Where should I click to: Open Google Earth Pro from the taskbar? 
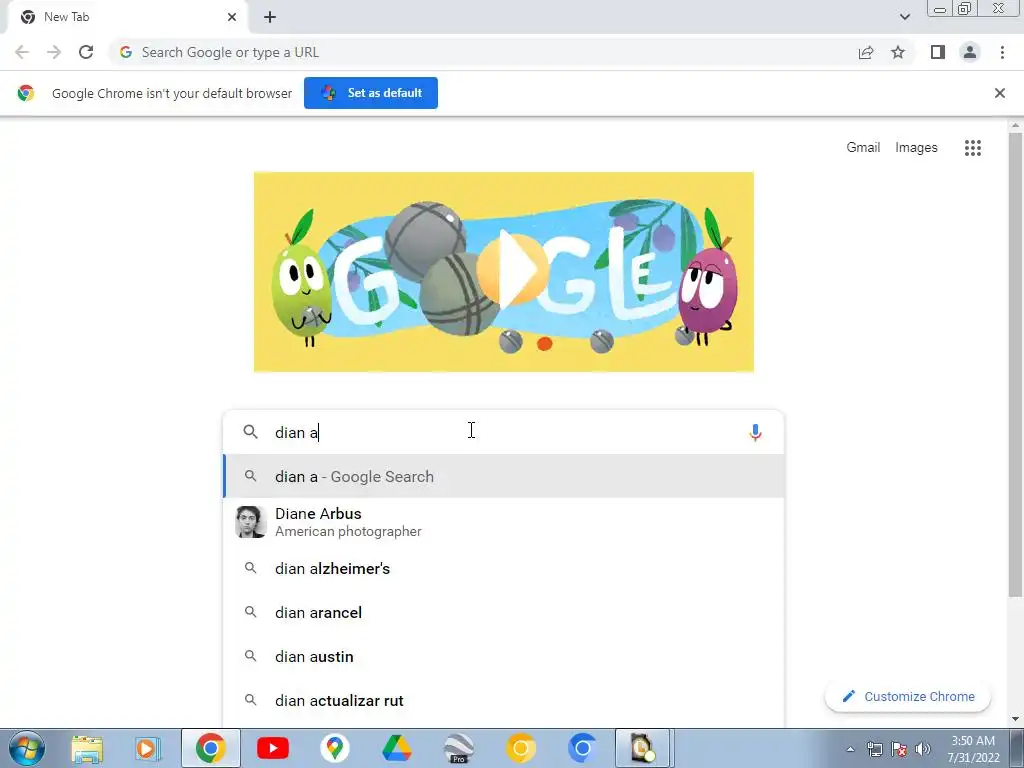click(x=458, y=748)
